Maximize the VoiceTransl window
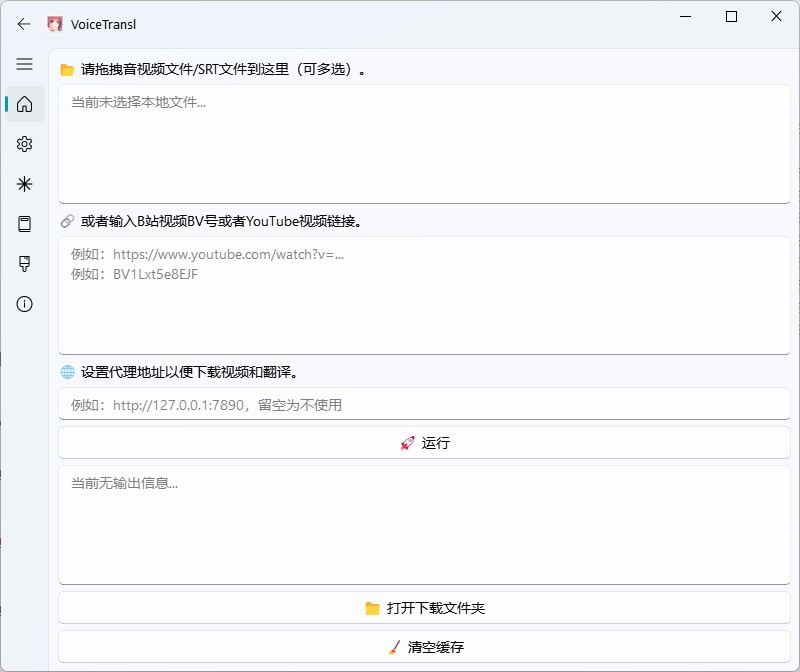The image size is (800, 672). [x=731, y=17]
